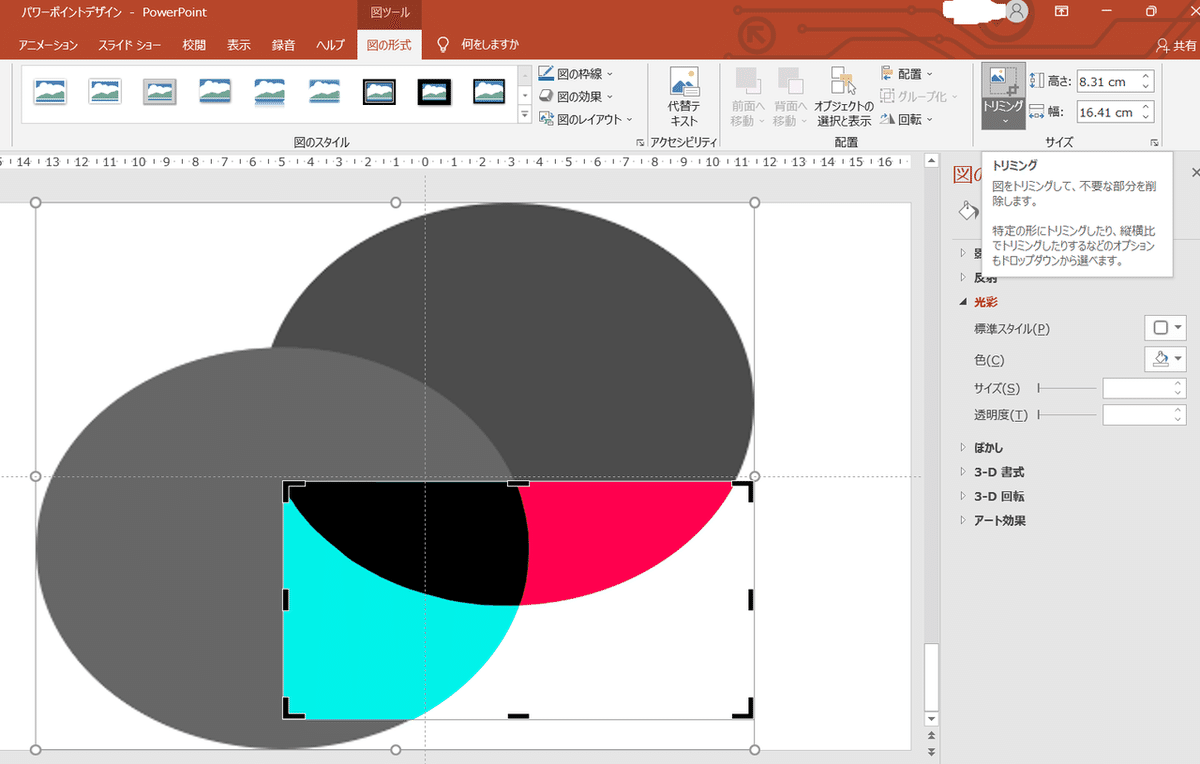Apply the gray-framed third picture style
The image size is (1200, 764).
pos(160,92)
